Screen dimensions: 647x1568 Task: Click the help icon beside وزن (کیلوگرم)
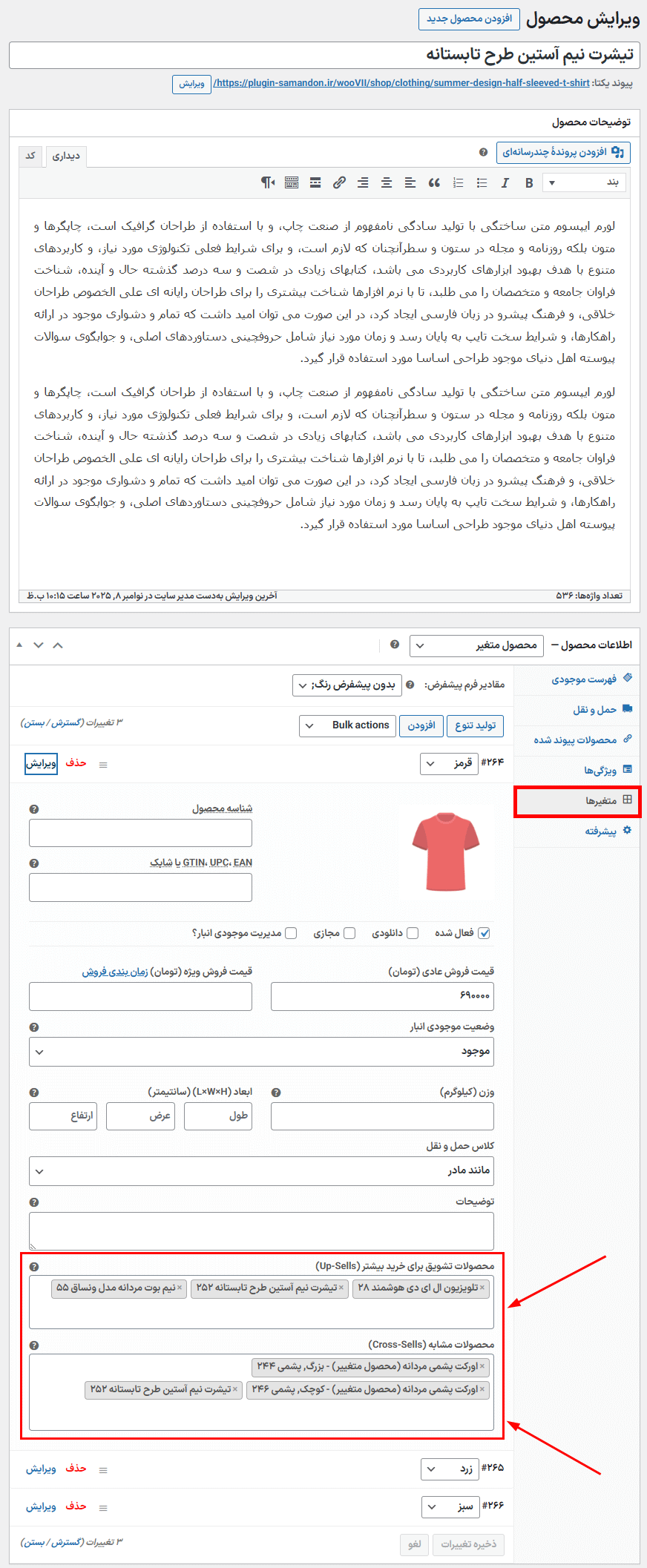click(275, 1091)
